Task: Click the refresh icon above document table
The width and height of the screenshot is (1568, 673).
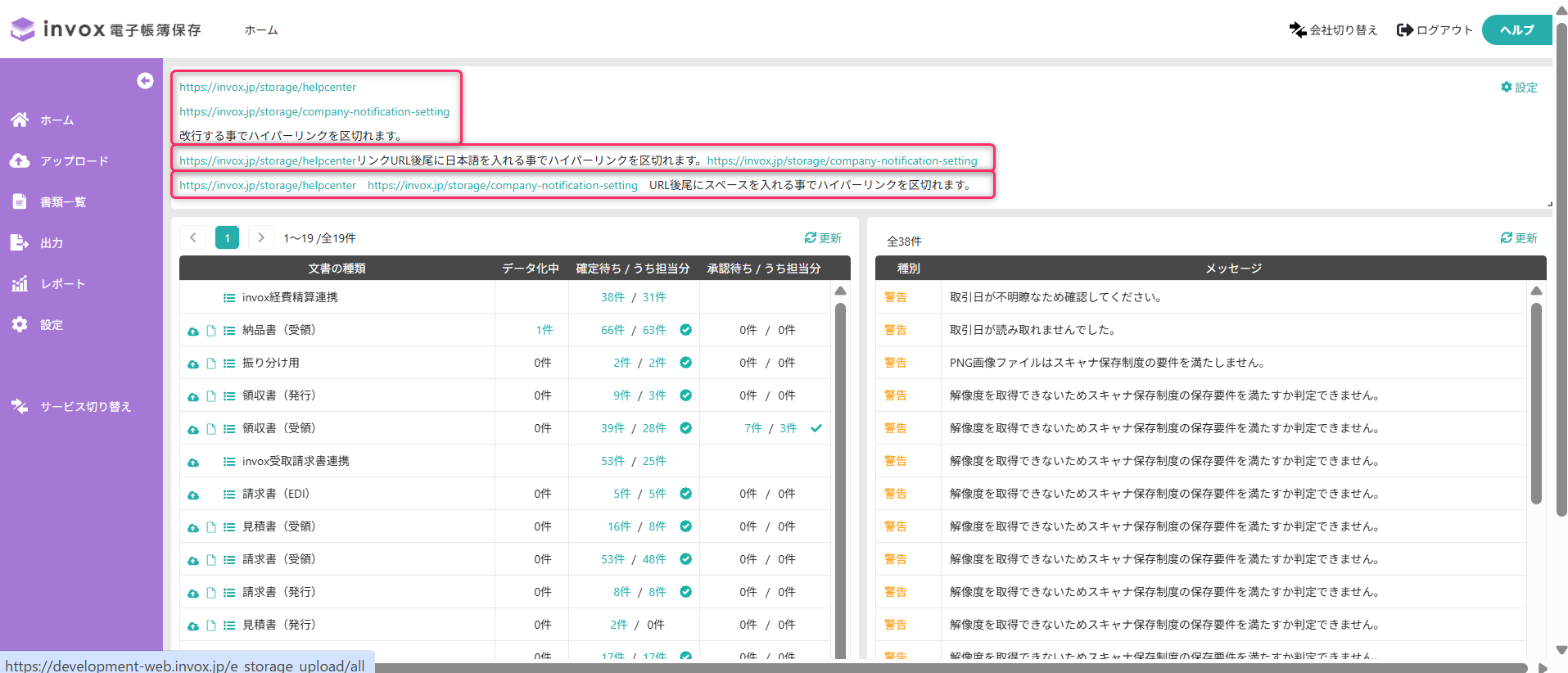Action: point(811,237)
